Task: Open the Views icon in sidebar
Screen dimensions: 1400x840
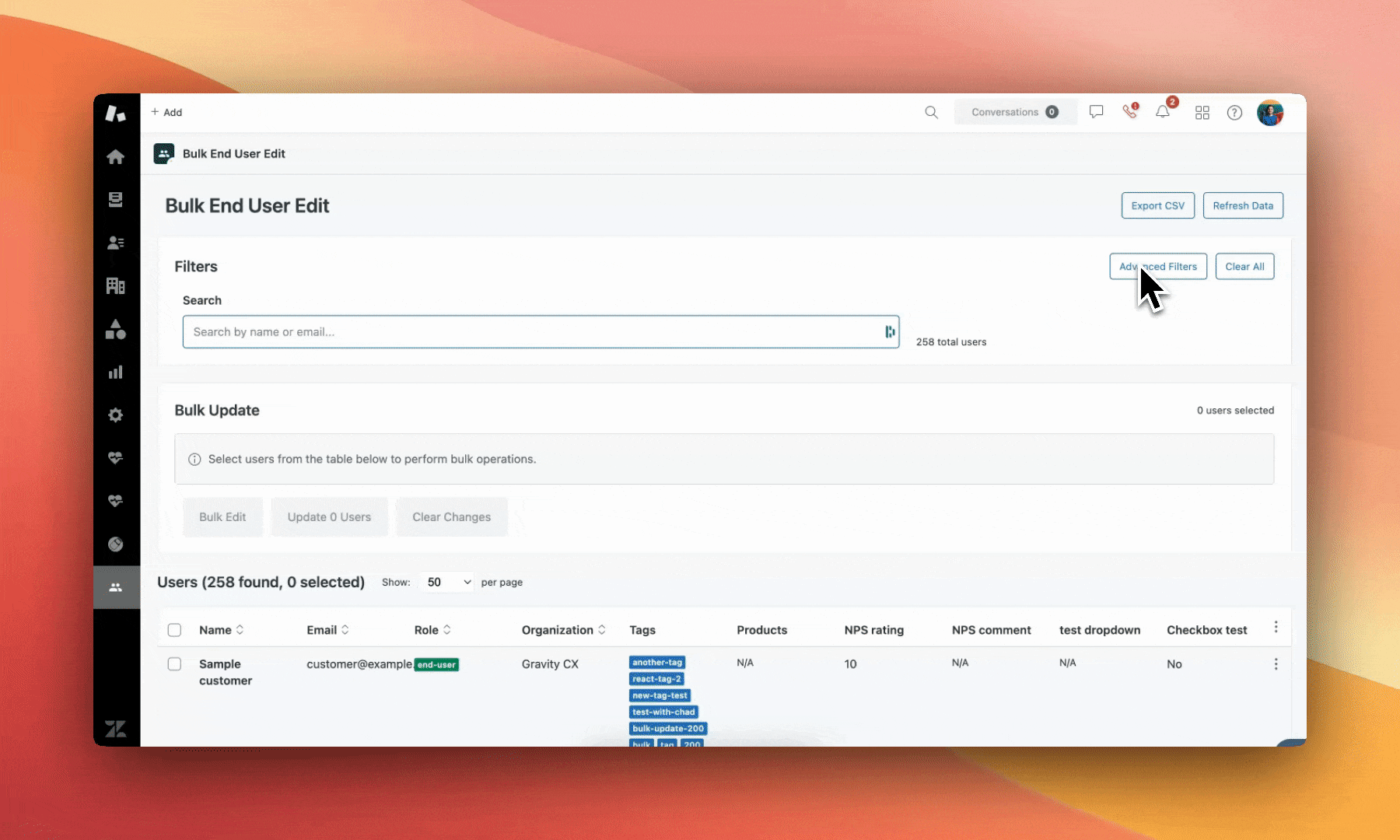Action: pos(116,200)
